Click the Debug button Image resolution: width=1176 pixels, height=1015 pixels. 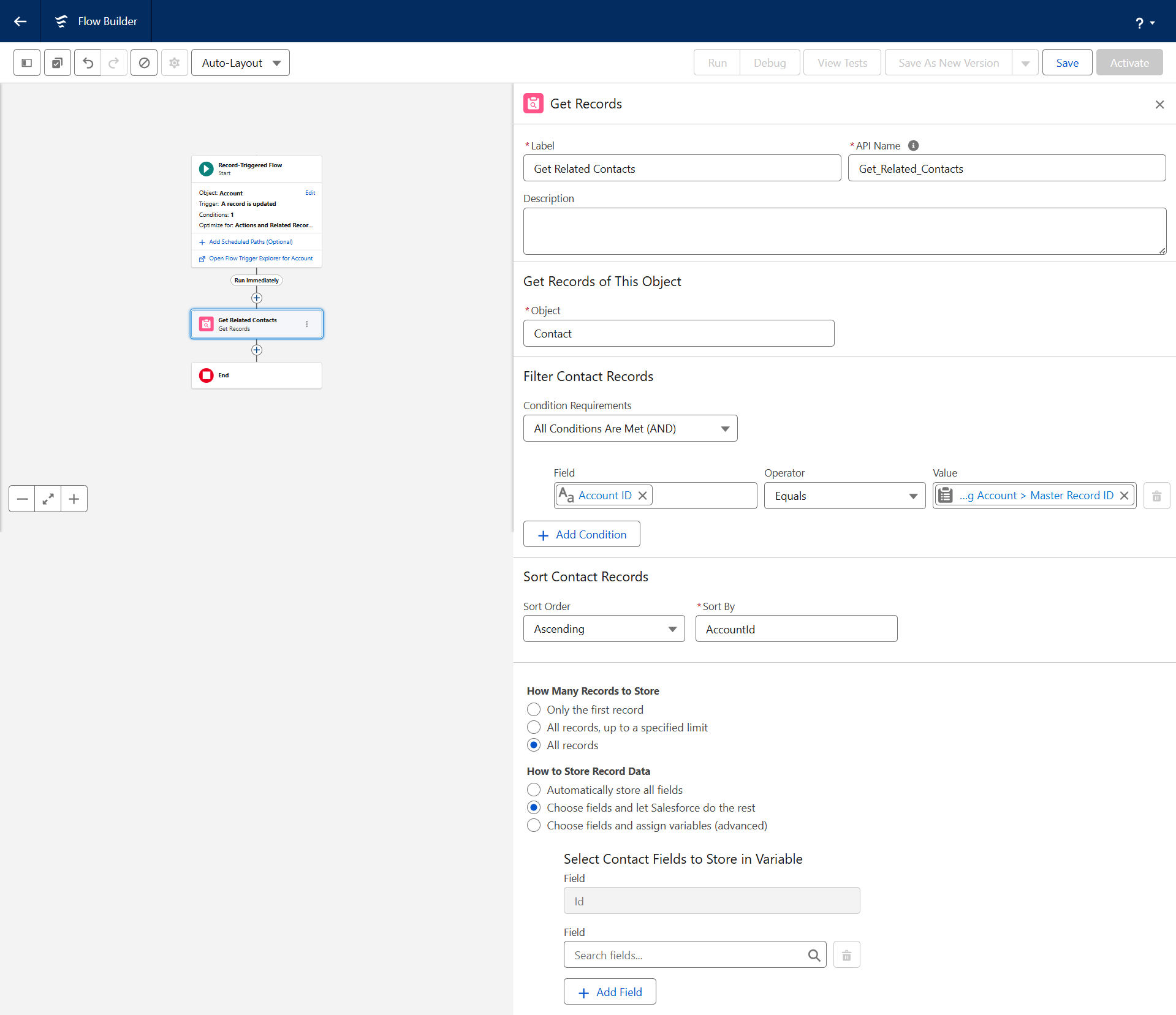tap(770, 62)
